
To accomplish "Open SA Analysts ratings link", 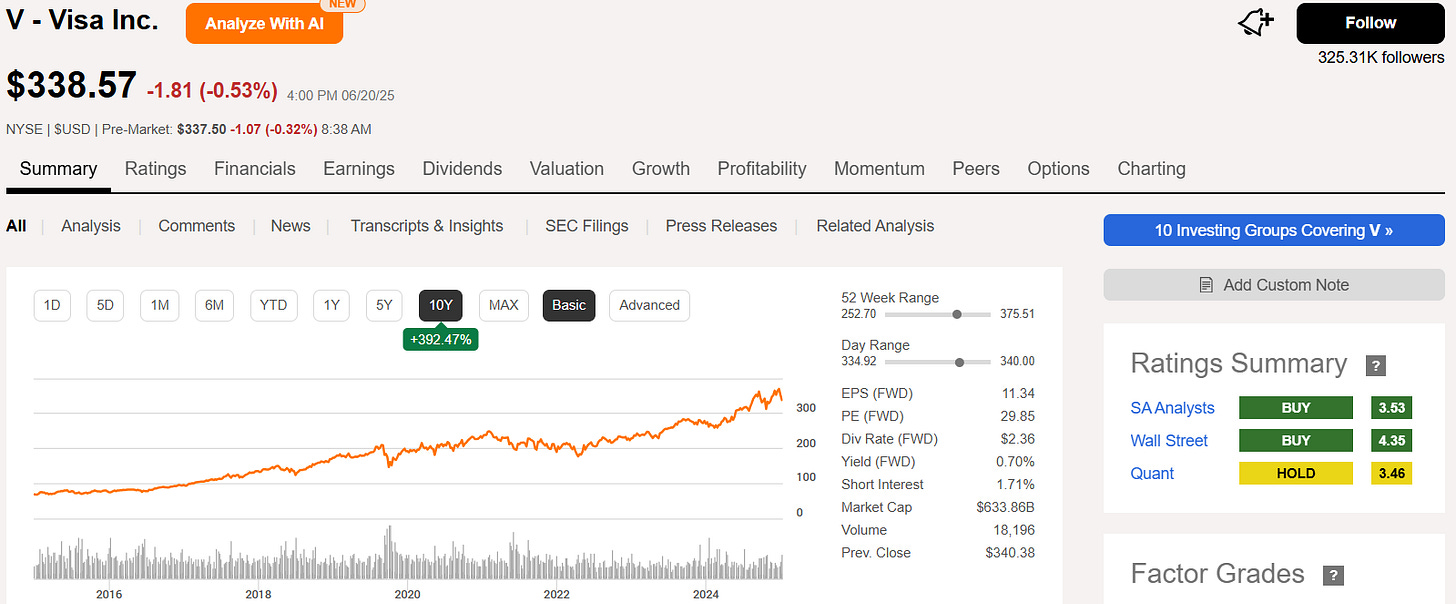I will click(x=1172, y=408).
